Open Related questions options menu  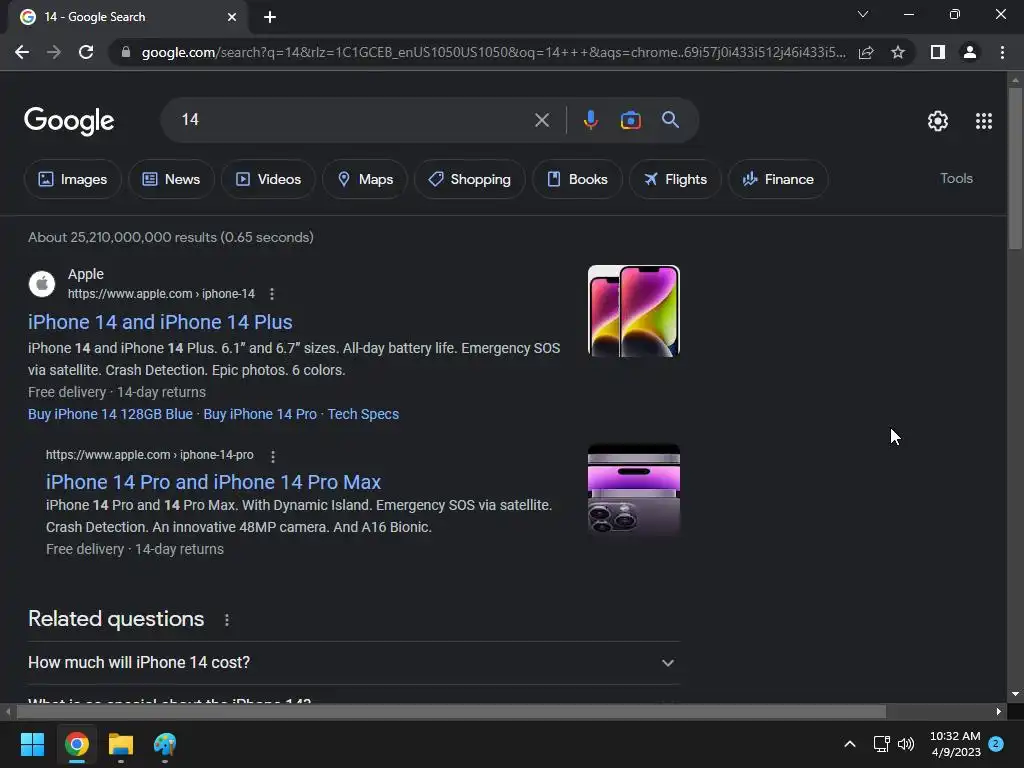point(227,620)
